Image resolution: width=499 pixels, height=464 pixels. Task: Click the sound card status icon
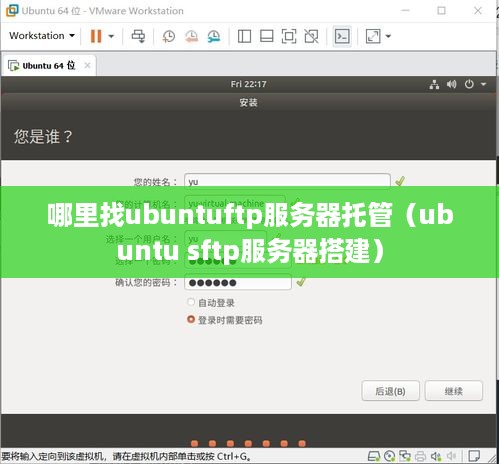(436, 456)
